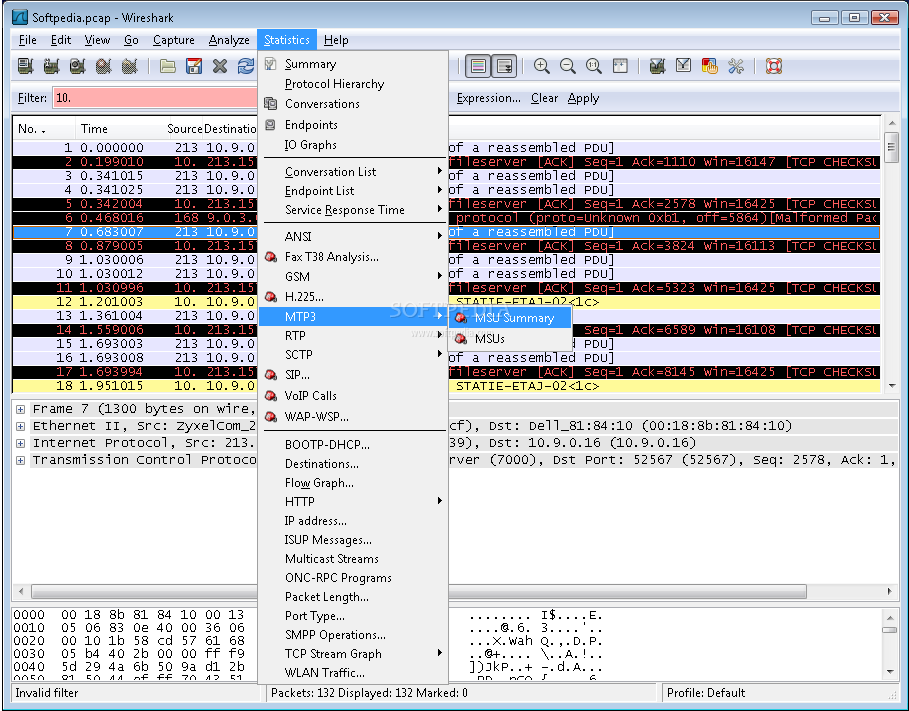Expand Conversation List submenu
The image size is (909, 711).
tap(352, 172)
